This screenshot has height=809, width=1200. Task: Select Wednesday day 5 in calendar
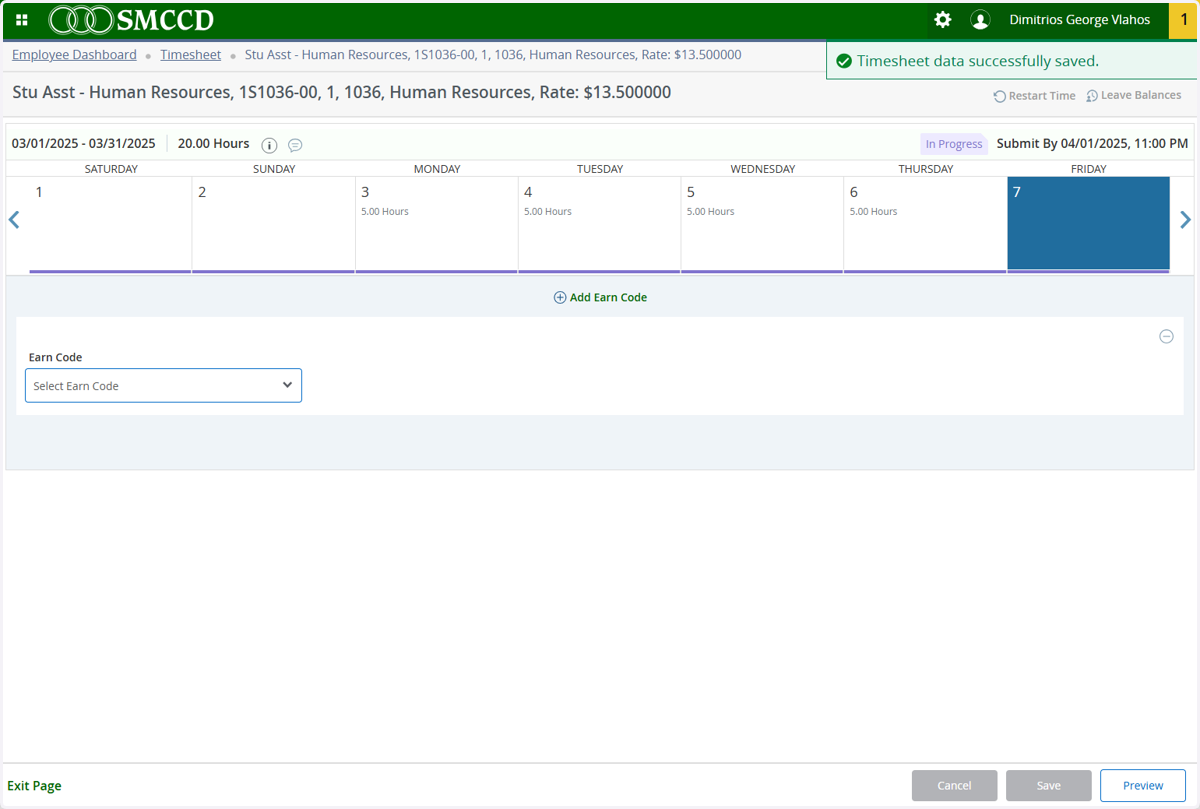[762, 224]
